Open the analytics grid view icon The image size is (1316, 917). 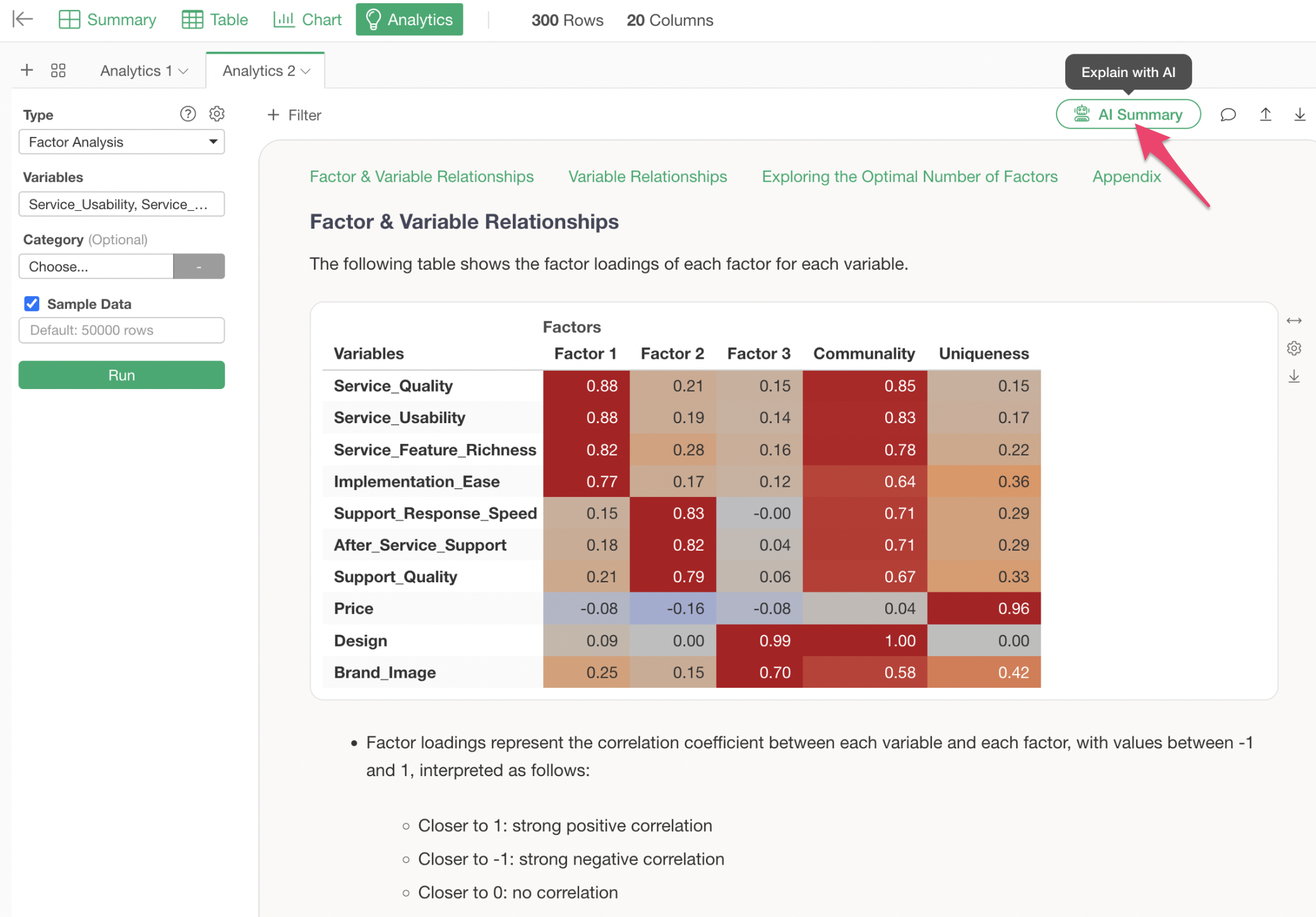point(58,70)
